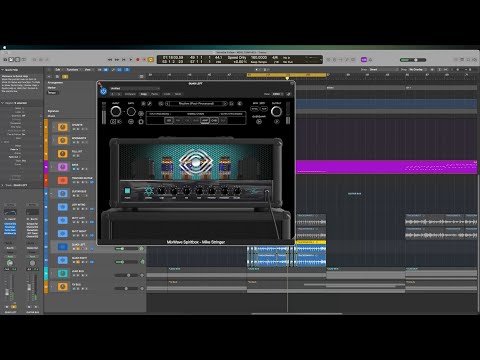480x360 pixels.
Task: Jump to project start button
Action: click(124, 60)
